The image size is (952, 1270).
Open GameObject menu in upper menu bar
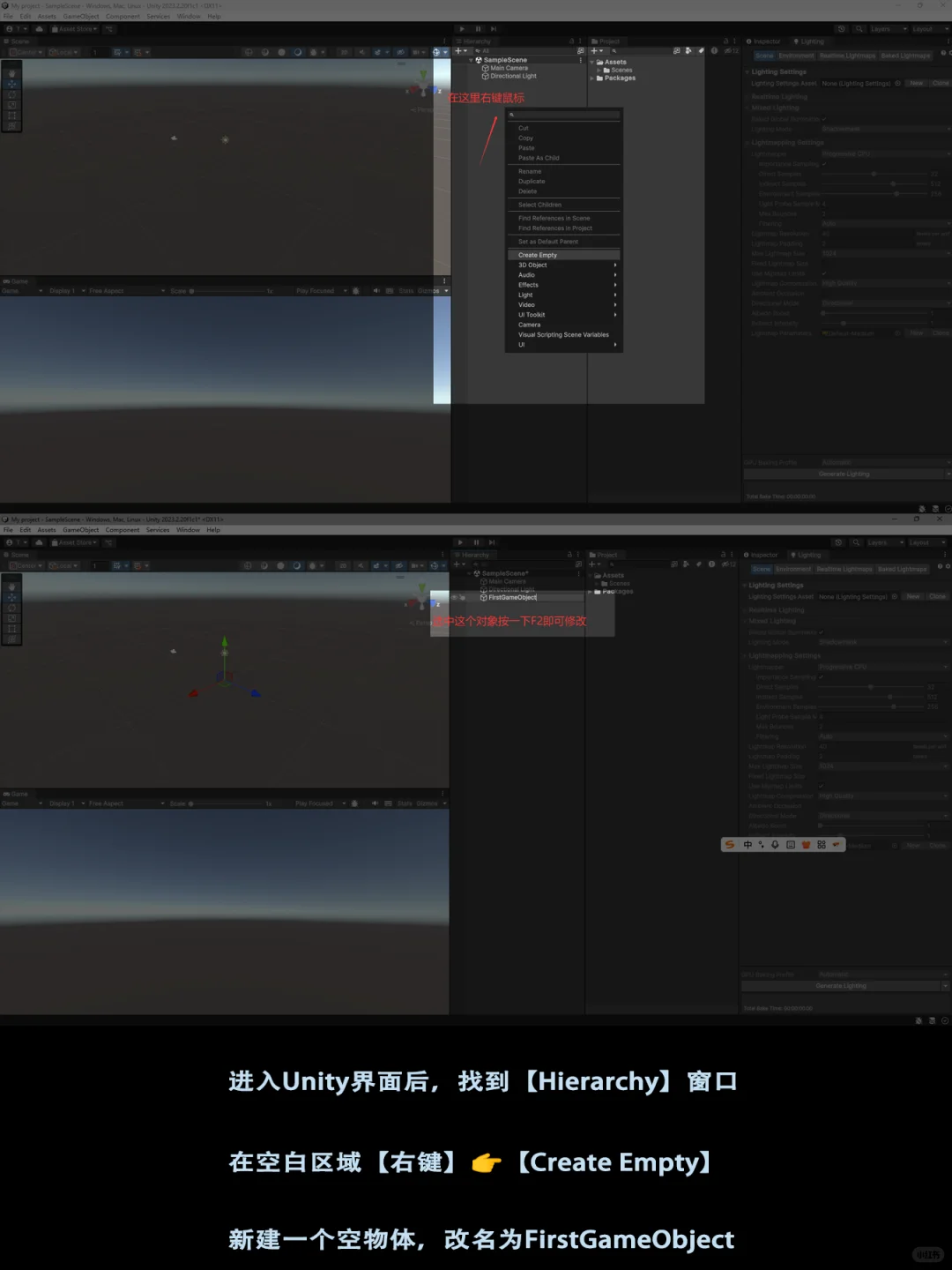81,17
